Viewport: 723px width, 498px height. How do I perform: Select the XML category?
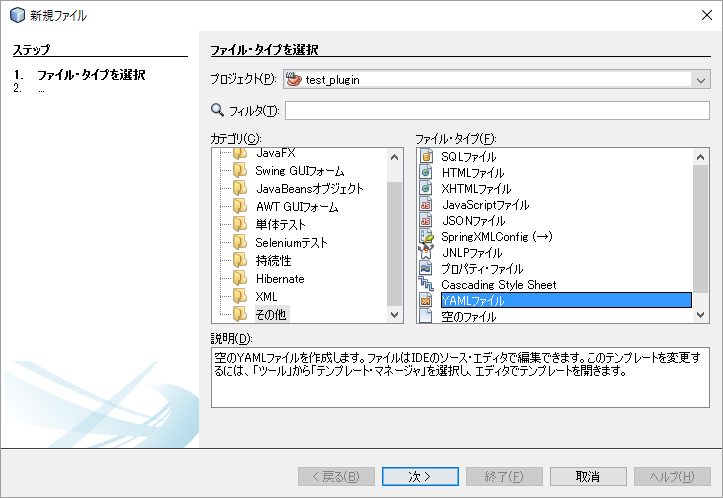click(x=266, y=296)
